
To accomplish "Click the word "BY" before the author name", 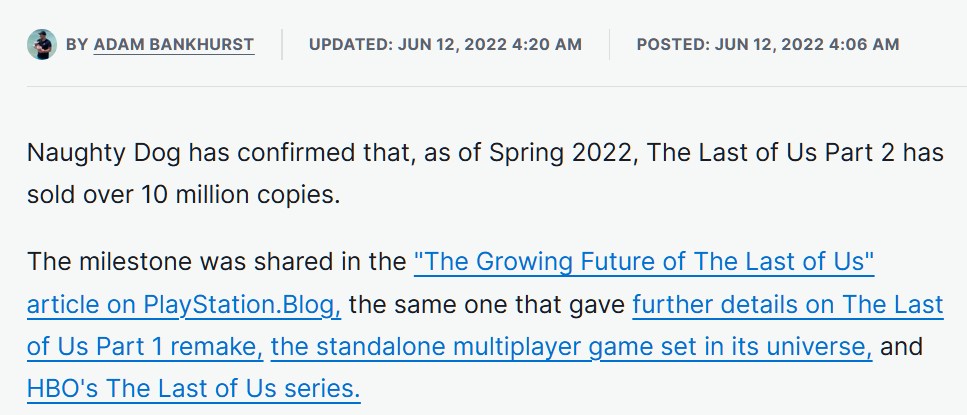I will (x=77, y=44).
